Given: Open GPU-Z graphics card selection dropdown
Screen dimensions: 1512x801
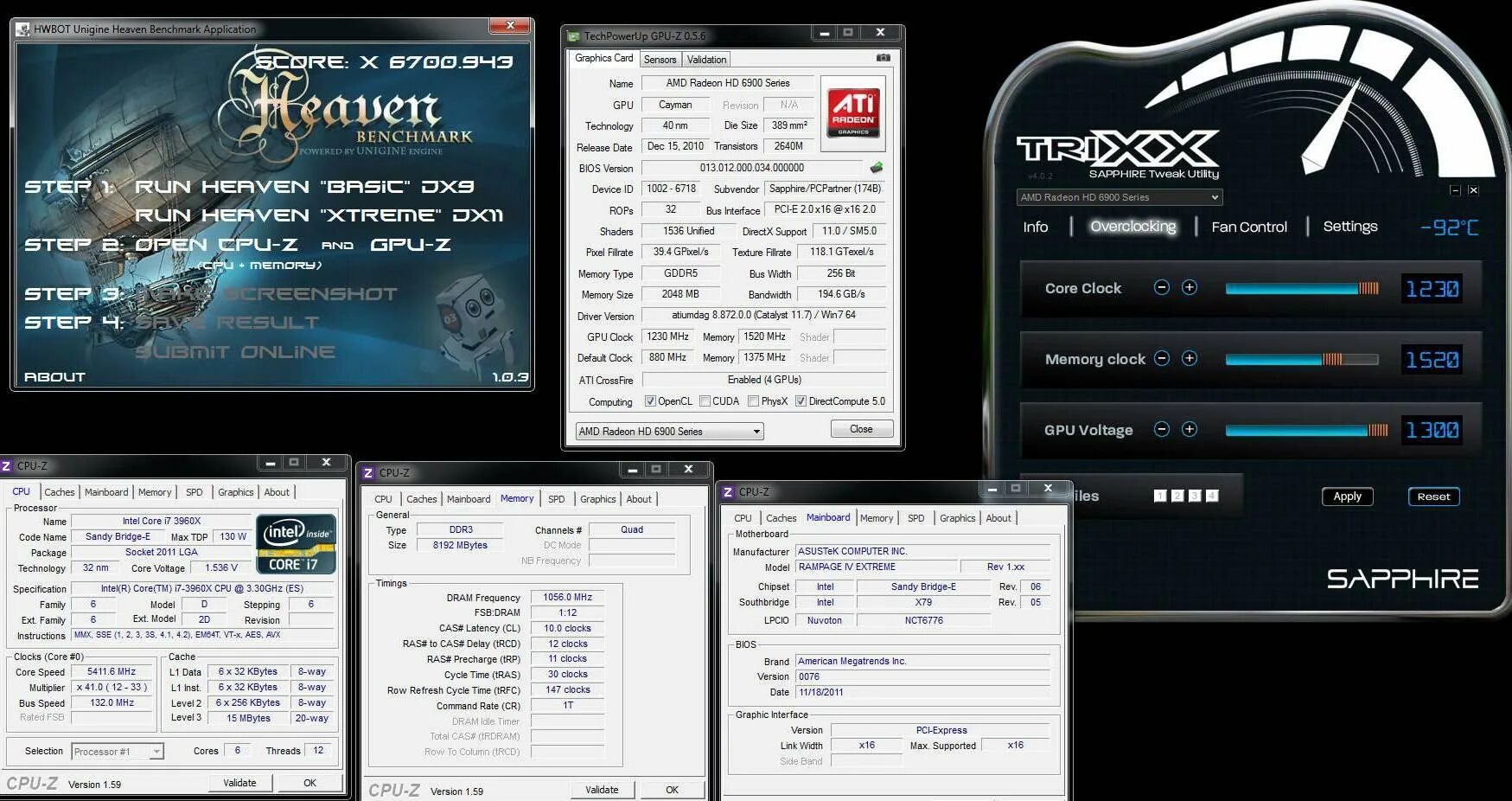Looking at the screenshot, I should (x=670, y=431).
